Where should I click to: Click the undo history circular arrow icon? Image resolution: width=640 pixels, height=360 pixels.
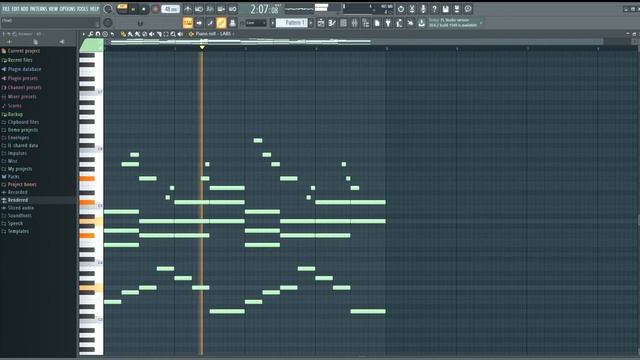click(401, 9)
